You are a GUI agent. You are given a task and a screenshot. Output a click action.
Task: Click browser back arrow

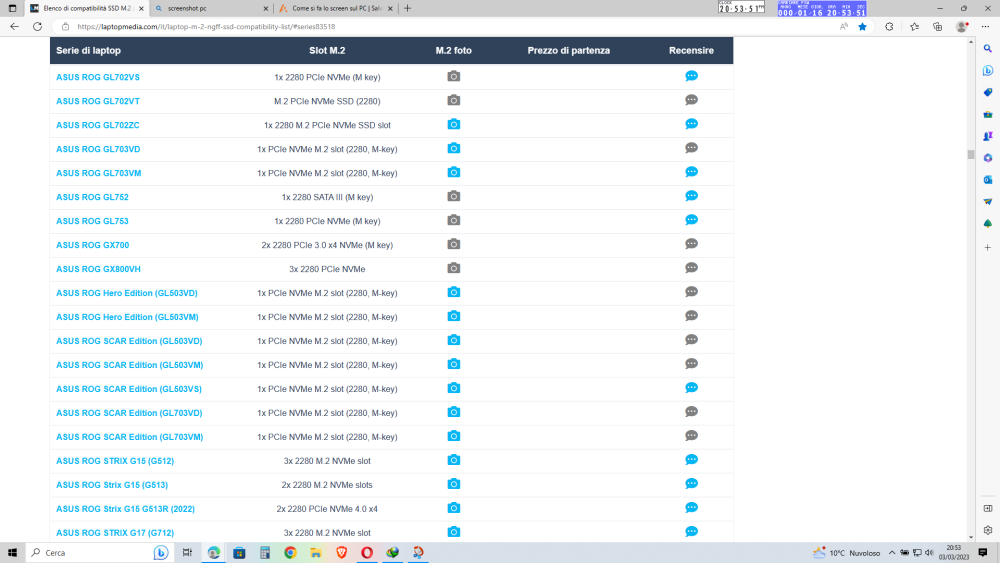(15, 27)
